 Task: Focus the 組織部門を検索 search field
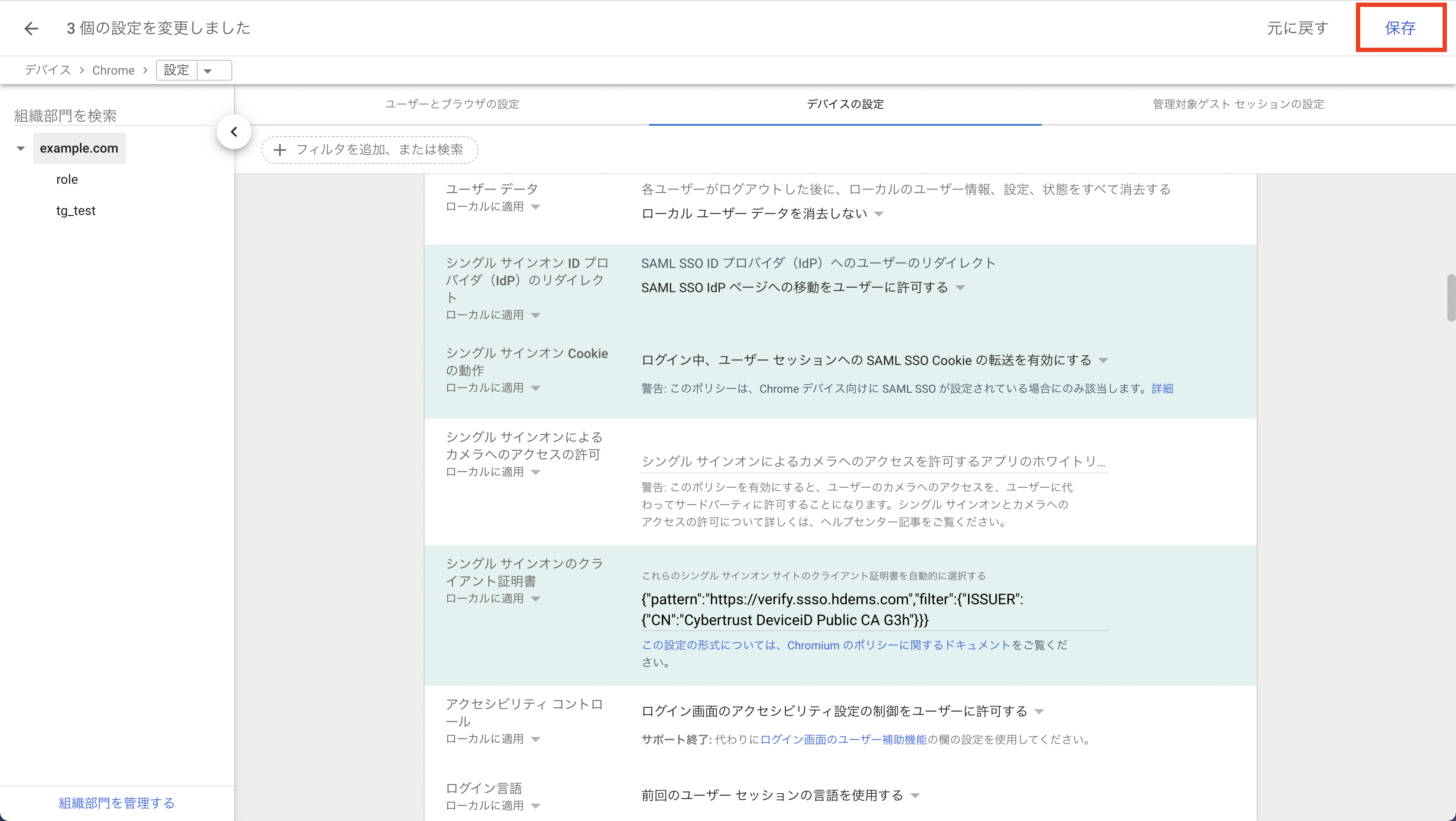[x=113, y=115]
